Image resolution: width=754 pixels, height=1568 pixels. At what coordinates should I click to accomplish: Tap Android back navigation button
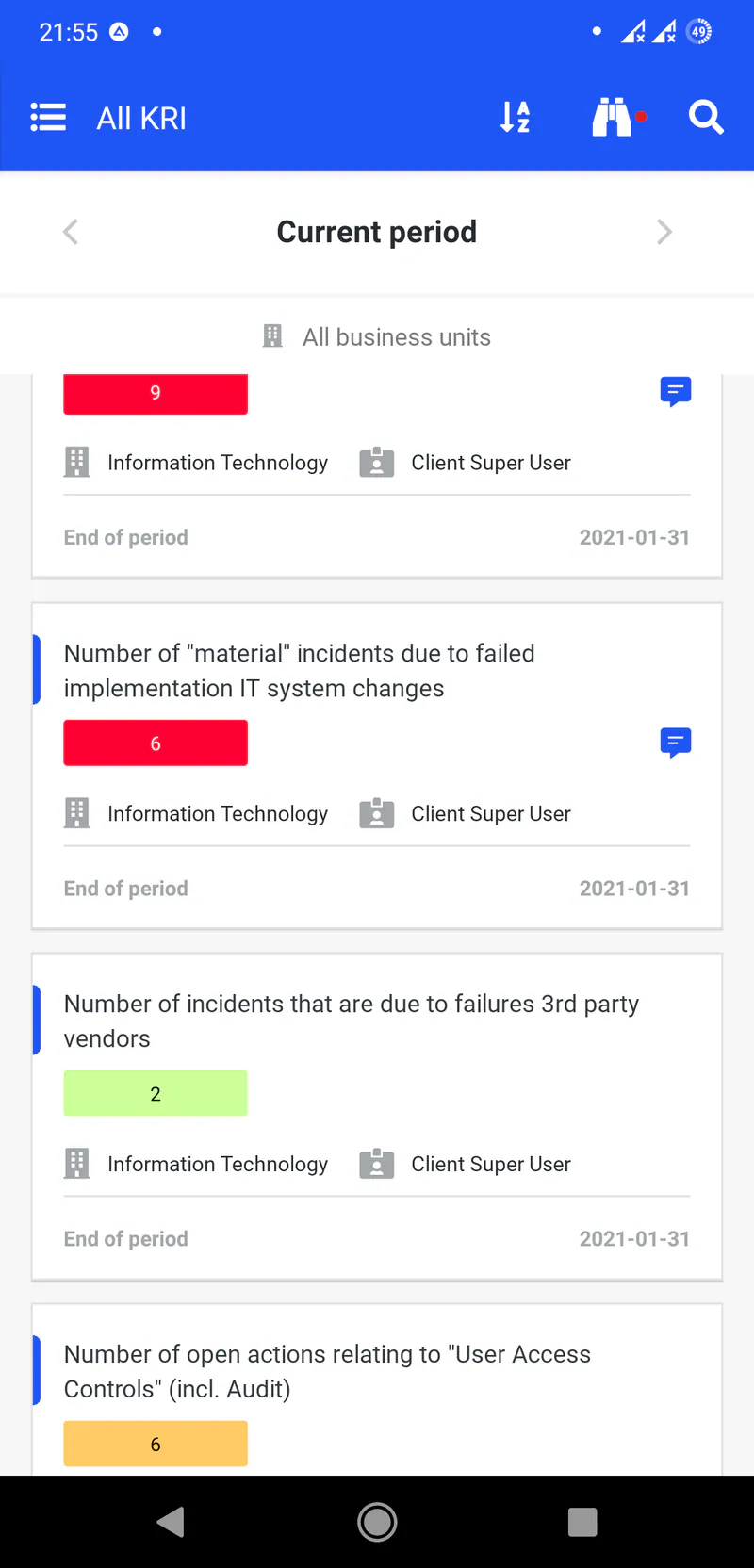tap(171, 1522)
